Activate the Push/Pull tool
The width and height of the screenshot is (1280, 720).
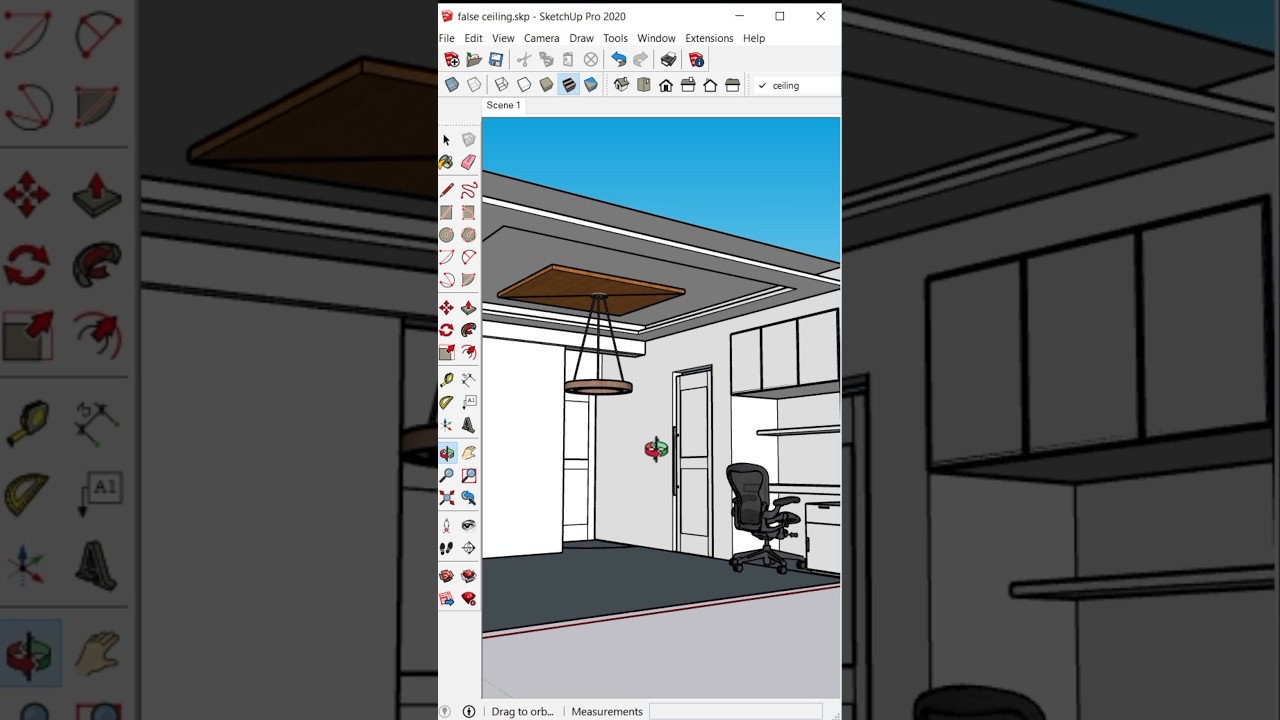468,308
